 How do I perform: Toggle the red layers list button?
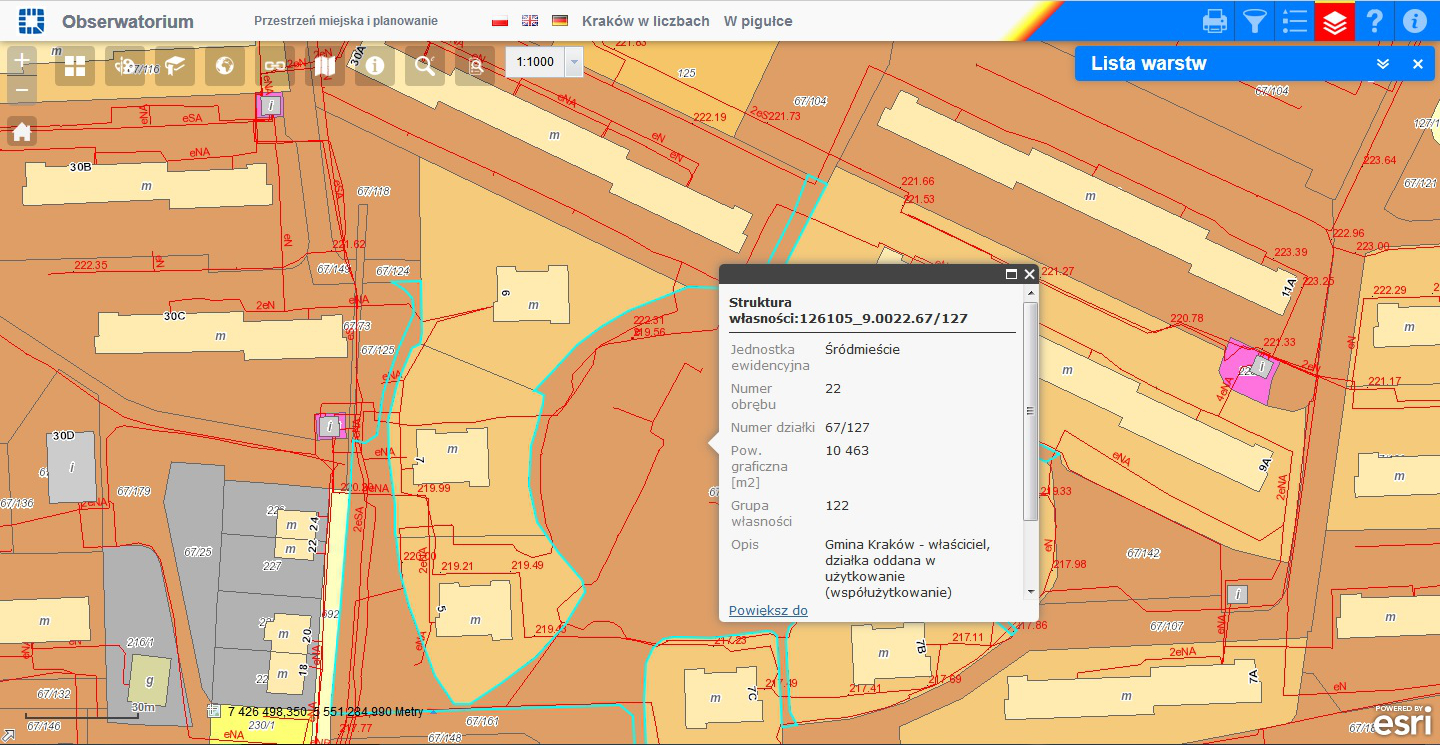tap(1335, 21)
